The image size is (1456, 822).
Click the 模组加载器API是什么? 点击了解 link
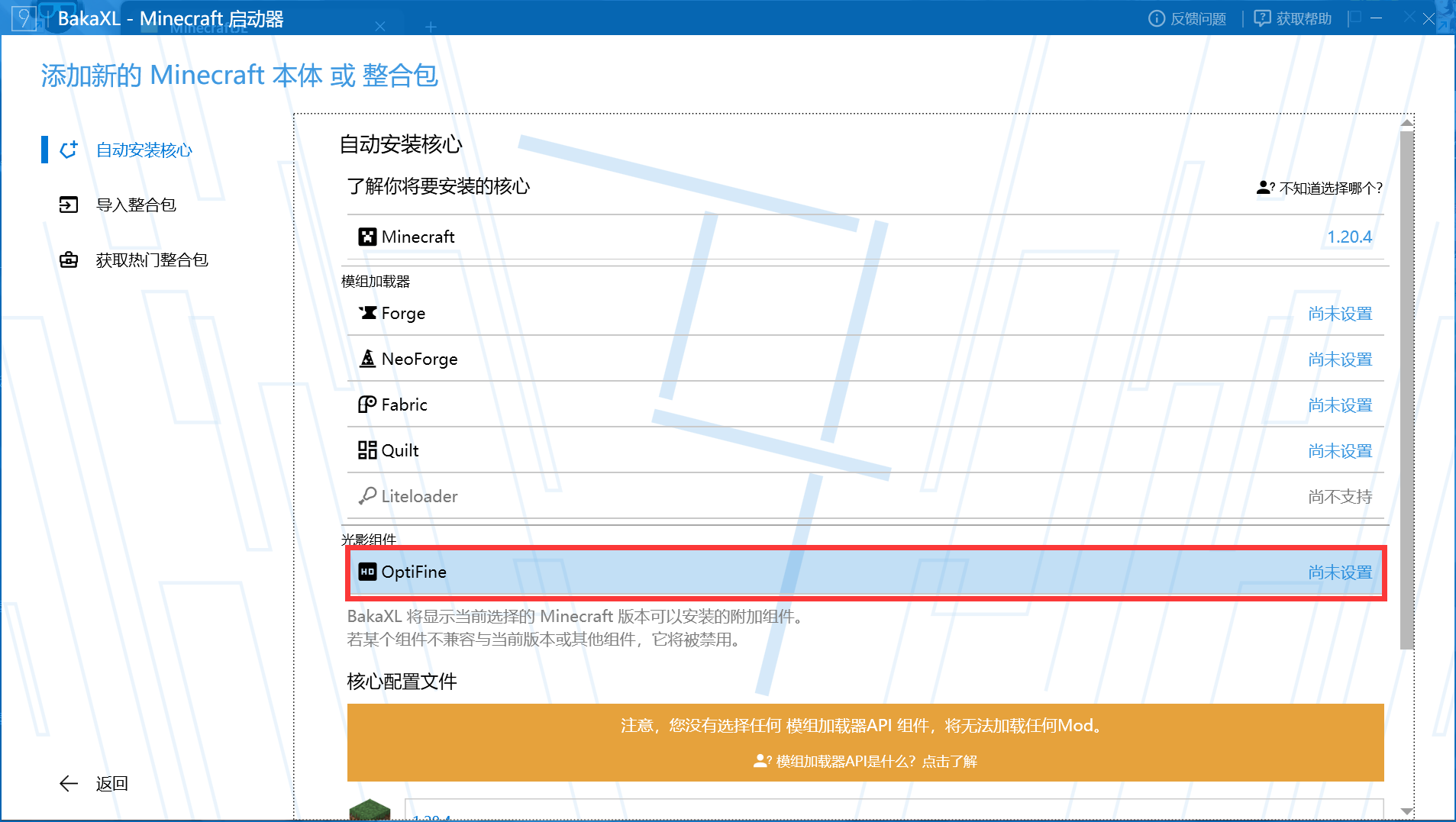[865, 761]
